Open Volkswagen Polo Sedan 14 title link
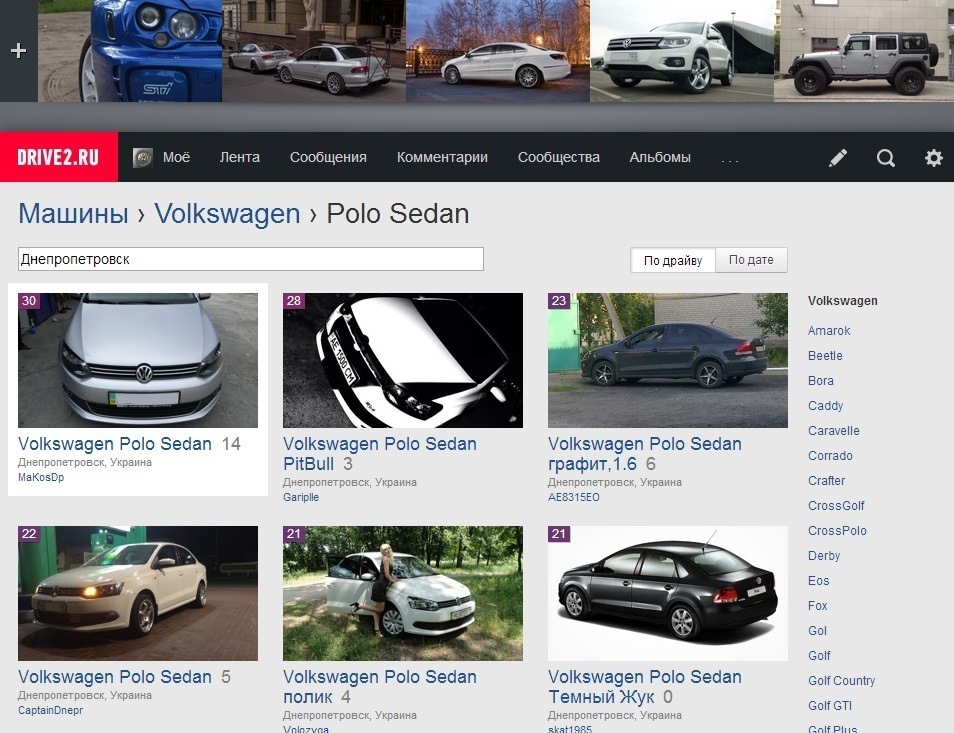 pos(115,444)
